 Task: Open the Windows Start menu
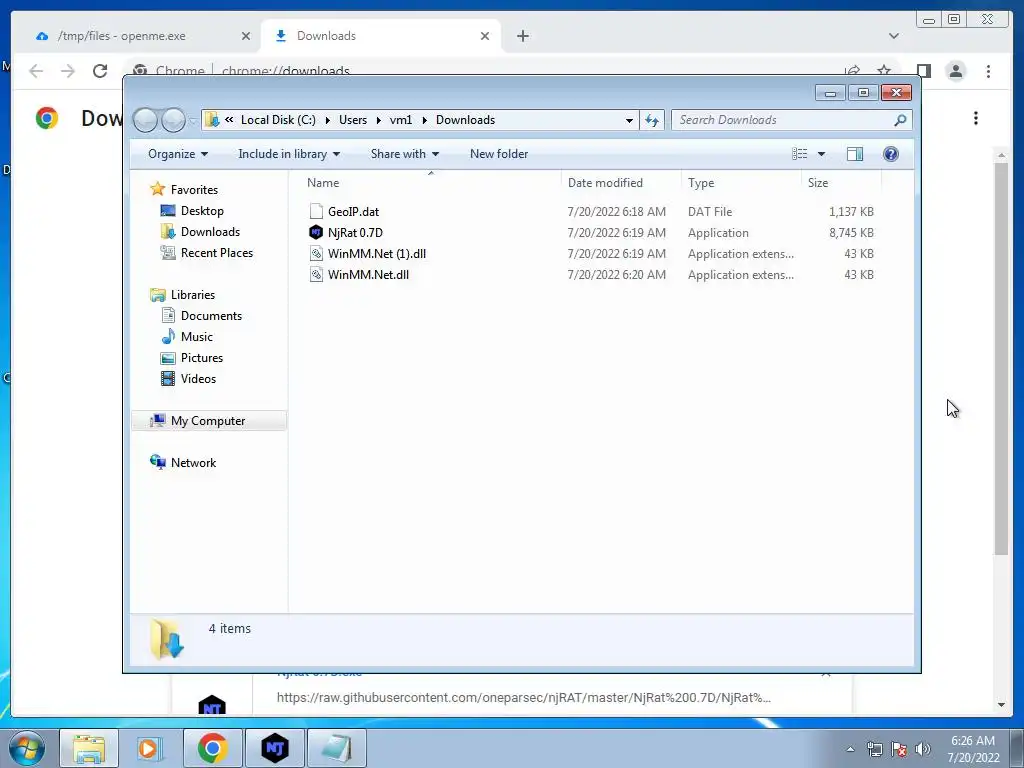click(27, 748)
